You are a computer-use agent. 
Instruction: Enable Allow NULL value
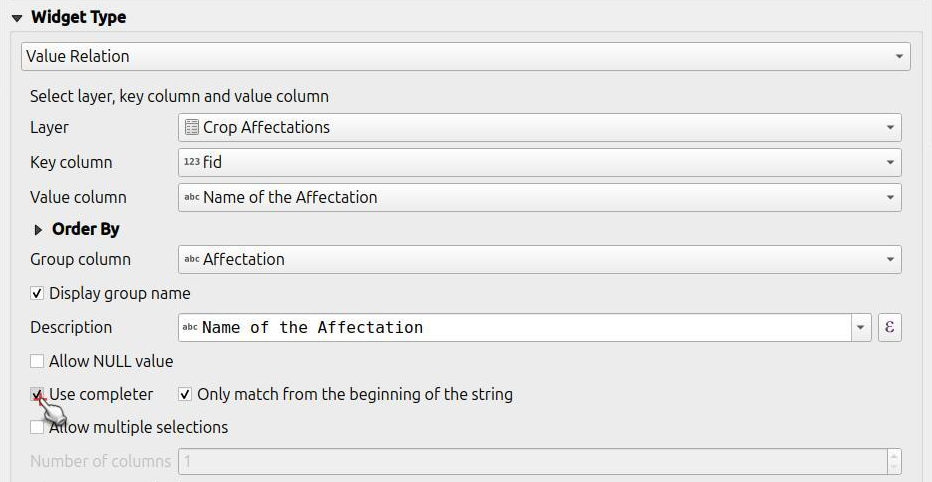tap(37, 361)
